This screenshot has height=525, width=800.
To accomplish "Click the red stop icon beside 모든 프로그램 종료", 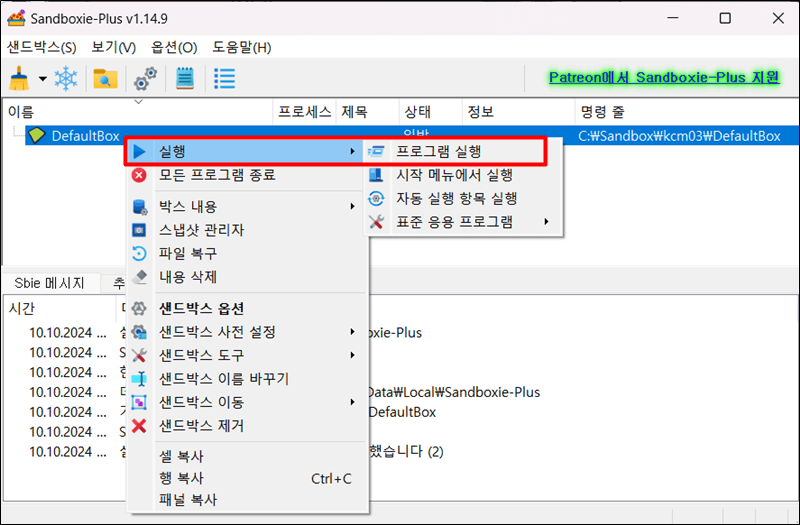I will pos(139,175).
